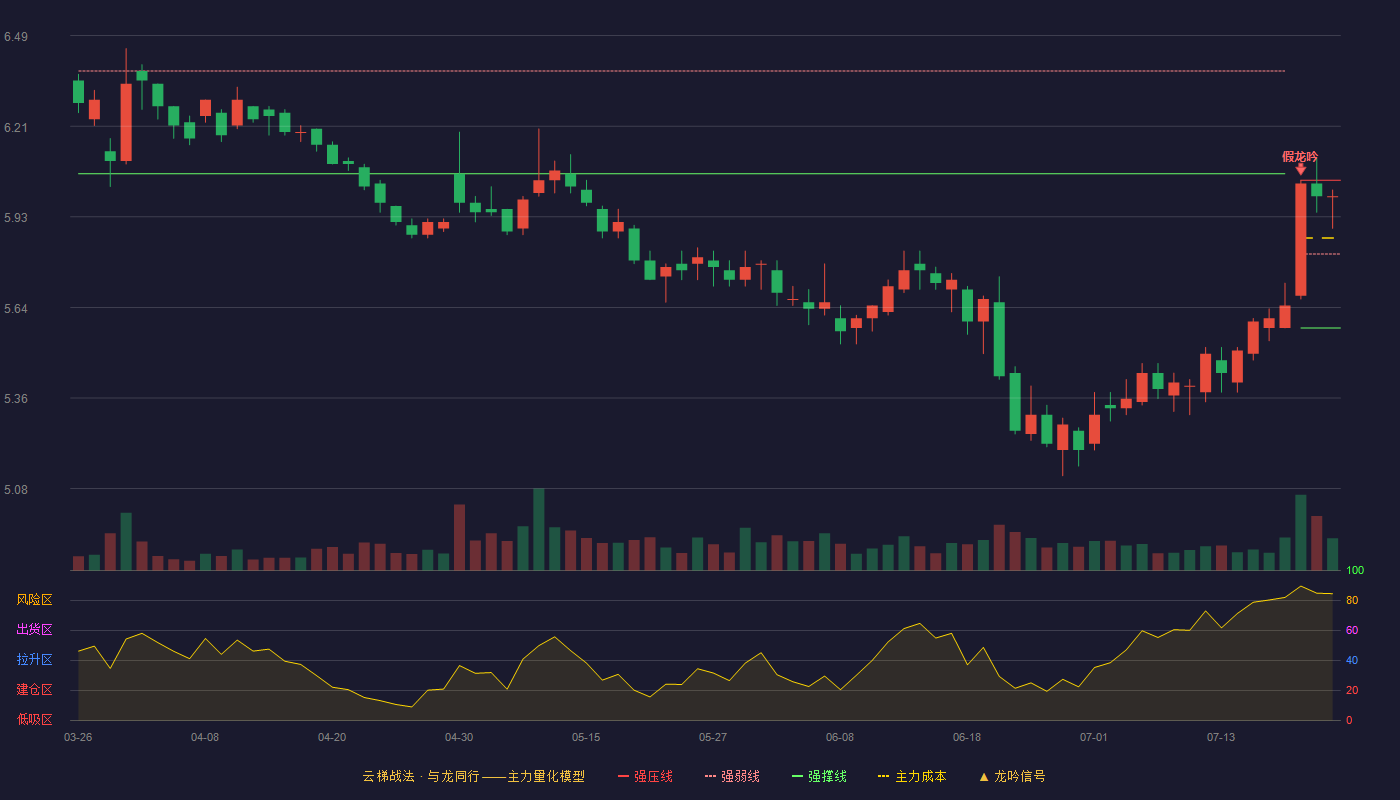Click the 03-26 date axis label
1400x800 pixels.
click(x=78, y=737)
